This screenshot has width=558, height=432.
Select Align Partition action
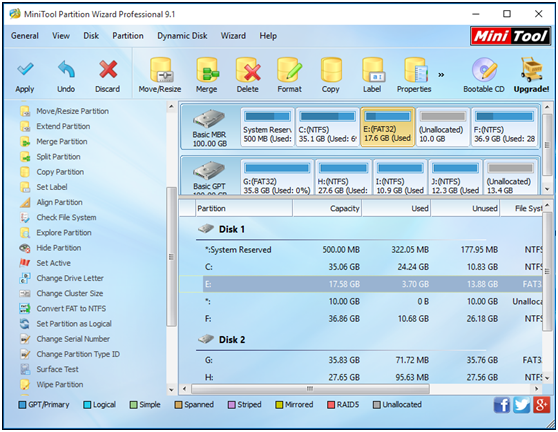[51, 202]
